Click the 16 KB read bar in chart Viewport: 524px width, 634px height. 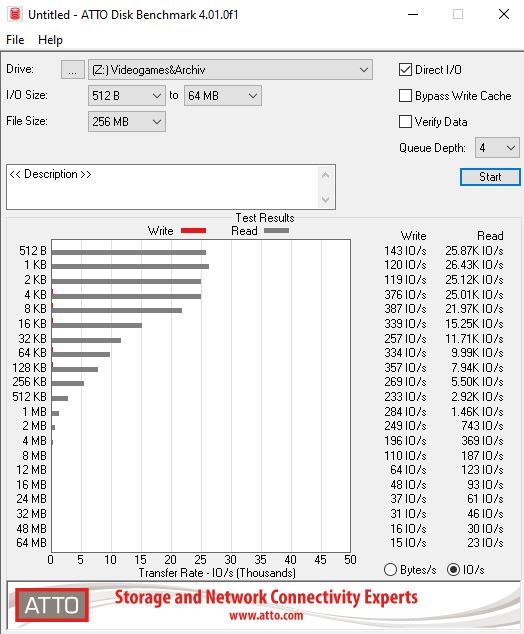[97, 325]
